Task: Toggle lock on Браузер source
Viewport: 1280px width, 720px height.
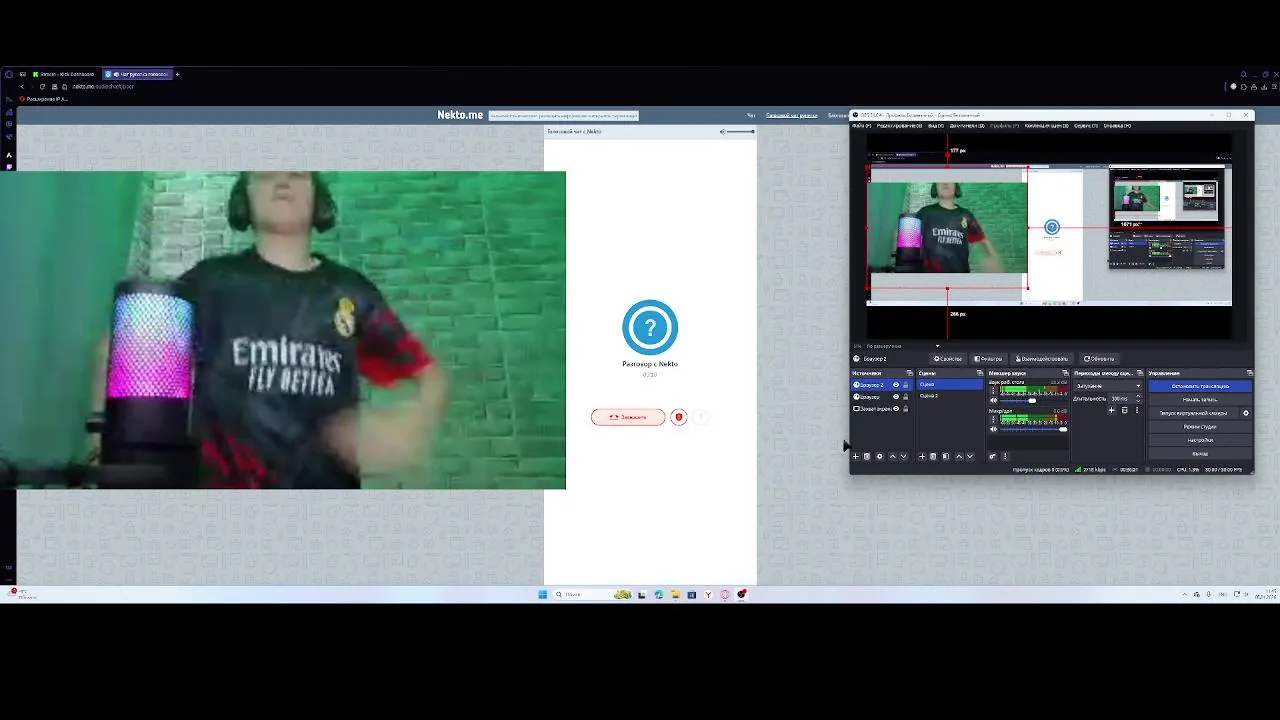Action: 906,397
